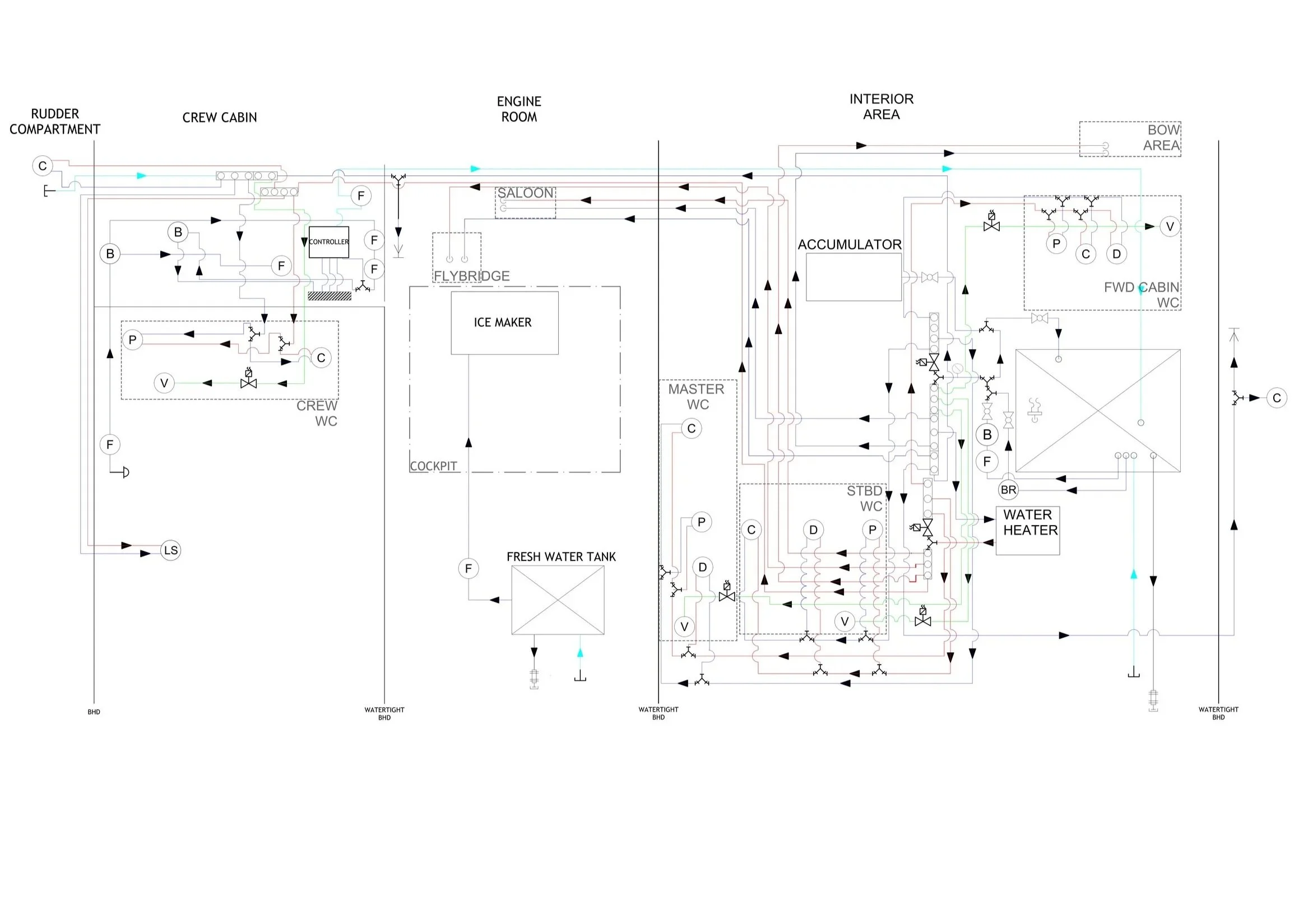
Task: Select the C circle in Rudder Compartment
Action: (42, 166)
